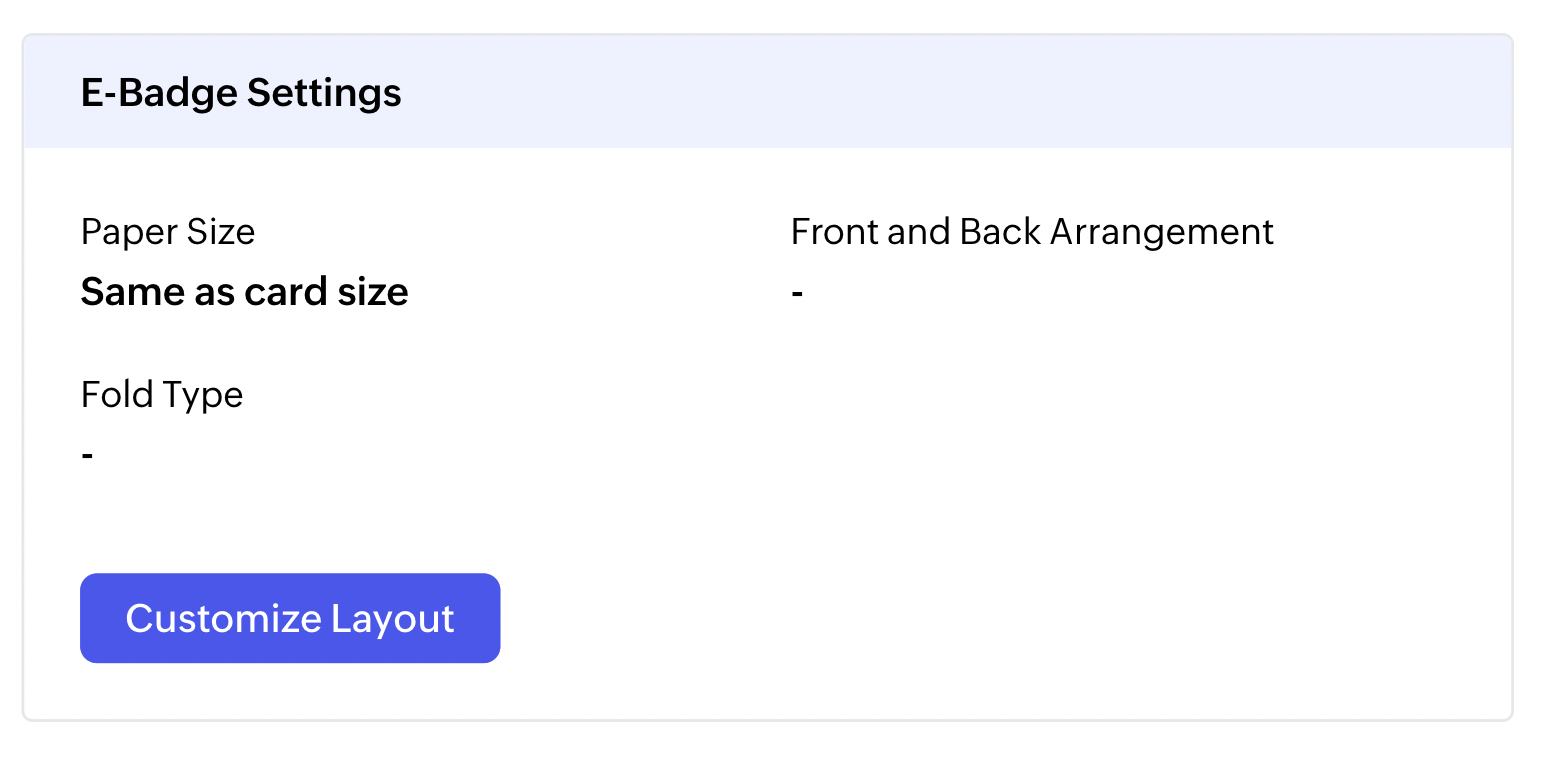Select the E-Badge Settings header title
Viewport: 1544px width, 766px height.
point(241,93)
